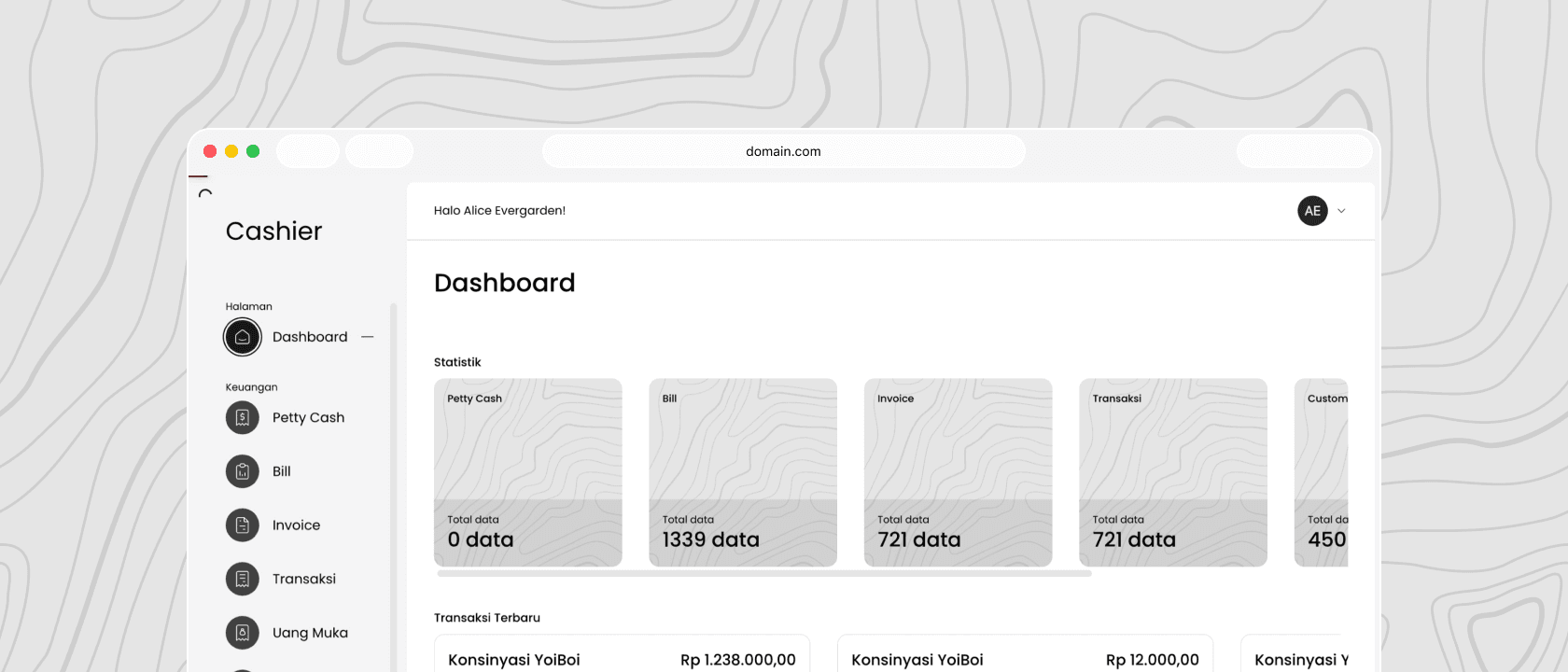Screen dimensions: 1568x672
Task: Collapse the Dashboard item using its dash indicator
Action: point(368,337)
